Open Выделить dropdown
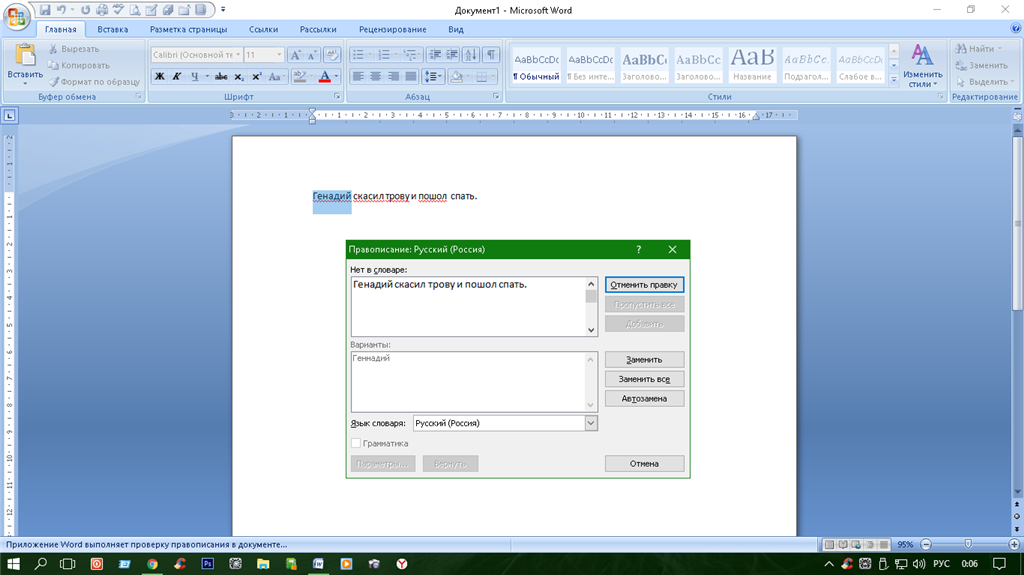This screenshot has height=575, width=1024. pyautogui.click(x=985, y=82)
